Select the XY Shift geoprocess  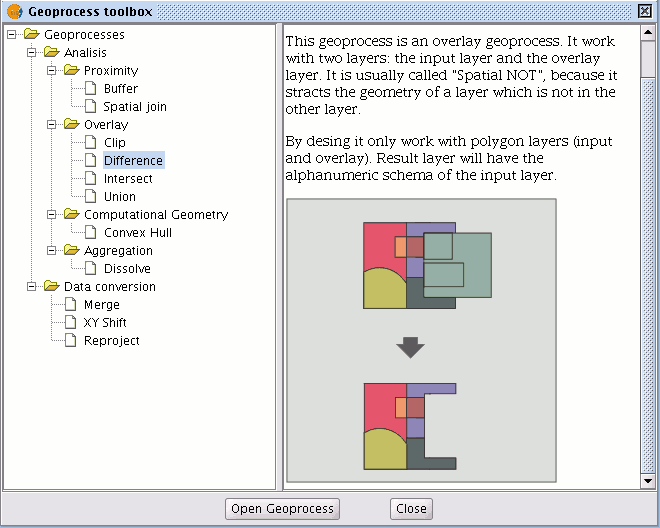(105, 323)
